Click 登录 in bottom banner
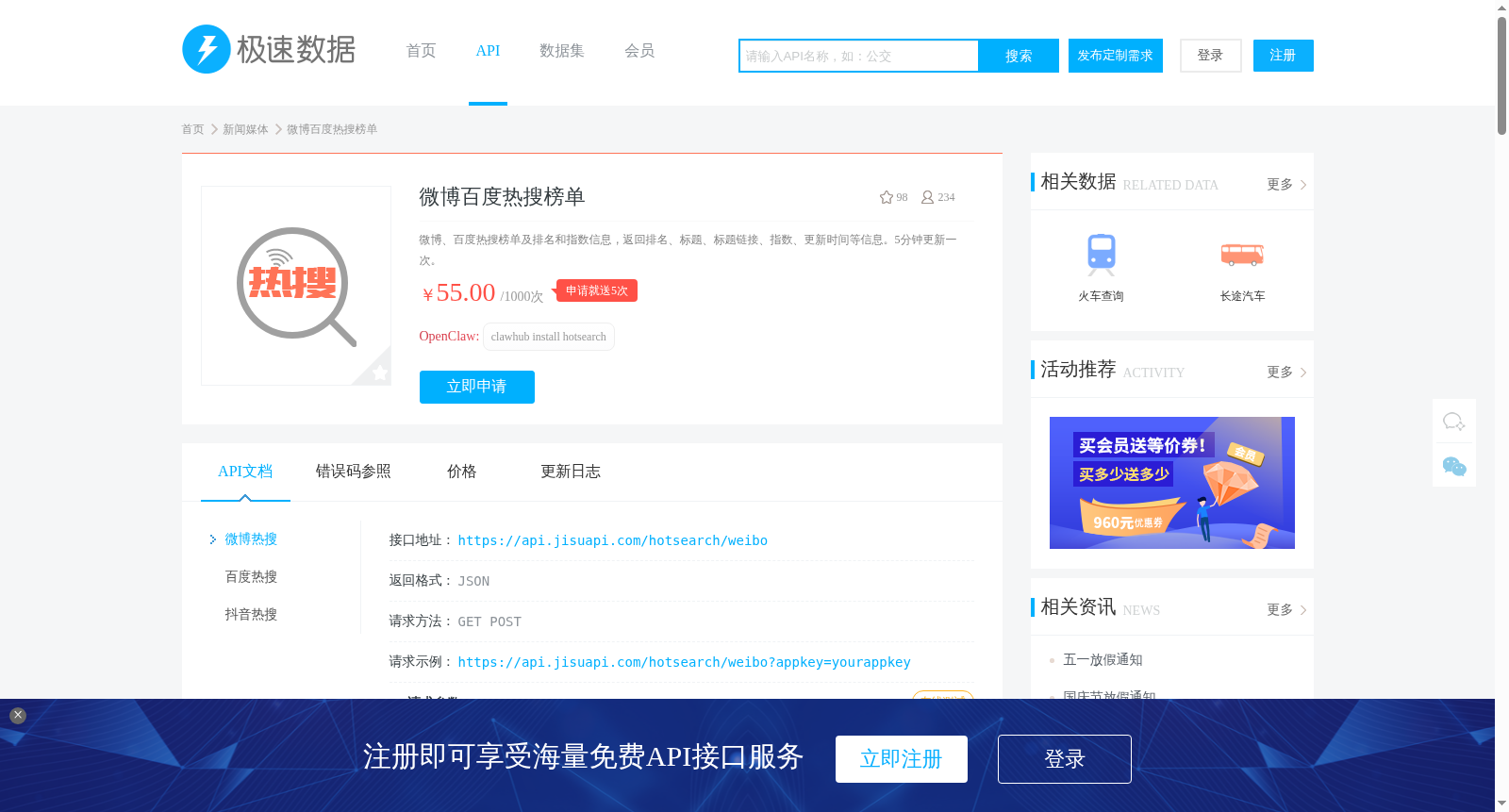Viewport: 1509px width, 812px height. click(1065, 759)
